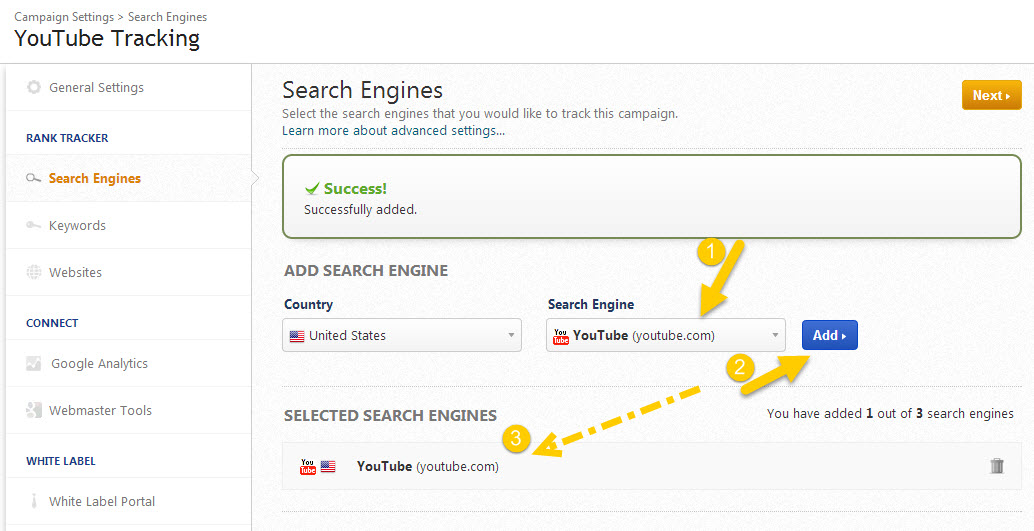Click the key icon beside Search Engines
The width and height of the screenshot is (1034, 531).
pyautogui.click(x=34, y=178)
